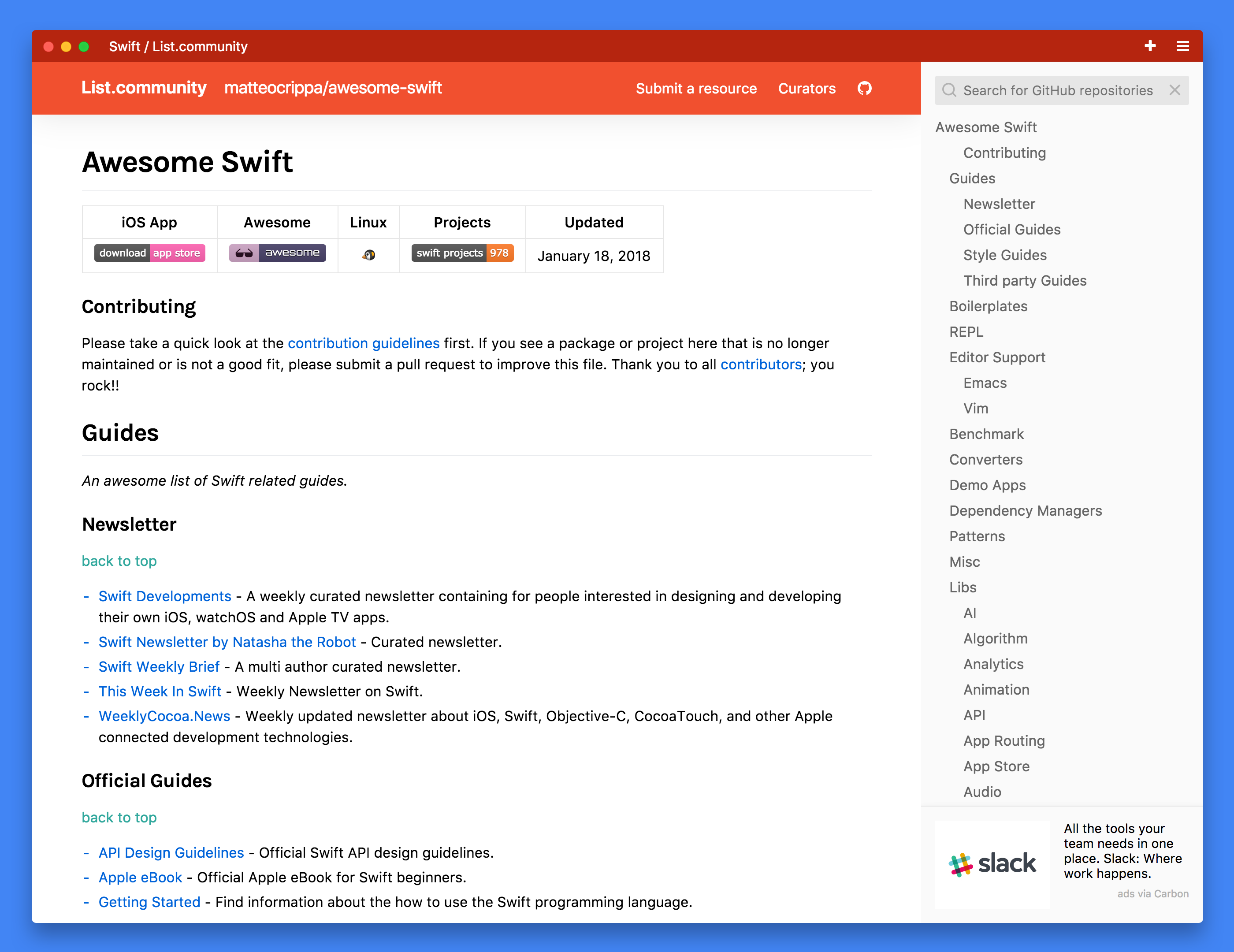Click the Linux penguin icon
Screen dimensions: 1234x952
[x=368, y=255]
